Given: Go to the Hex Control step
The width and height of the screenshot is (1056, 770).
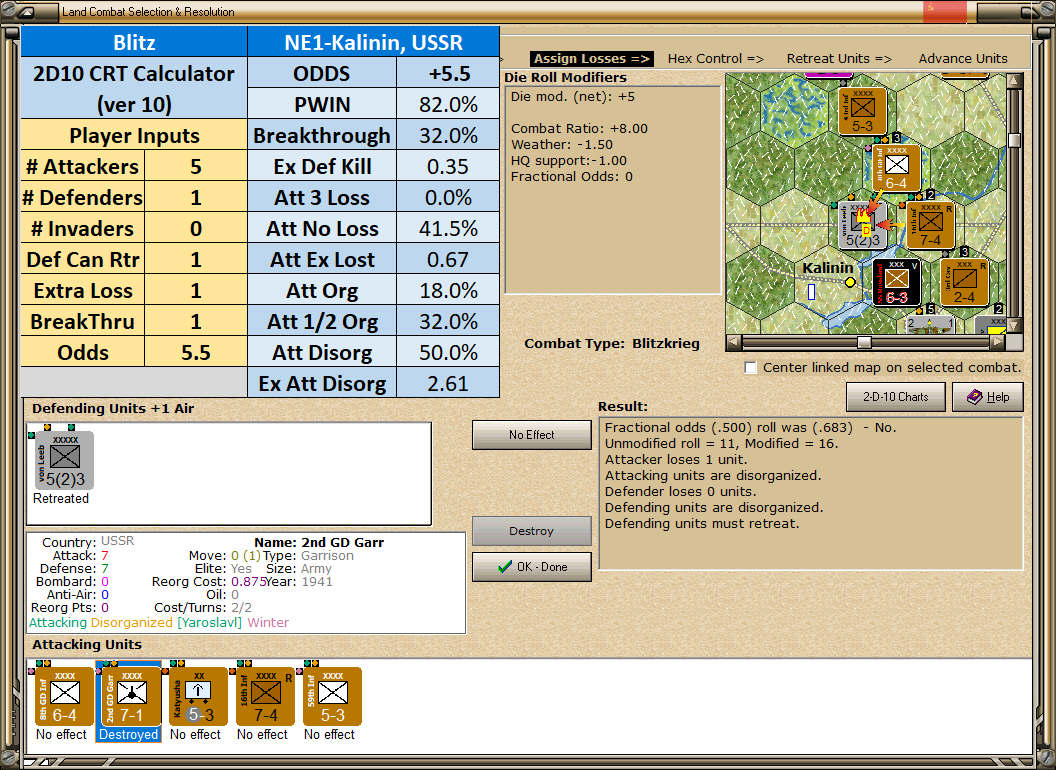Looking at the screenshot, I should [x=715, y=59].
